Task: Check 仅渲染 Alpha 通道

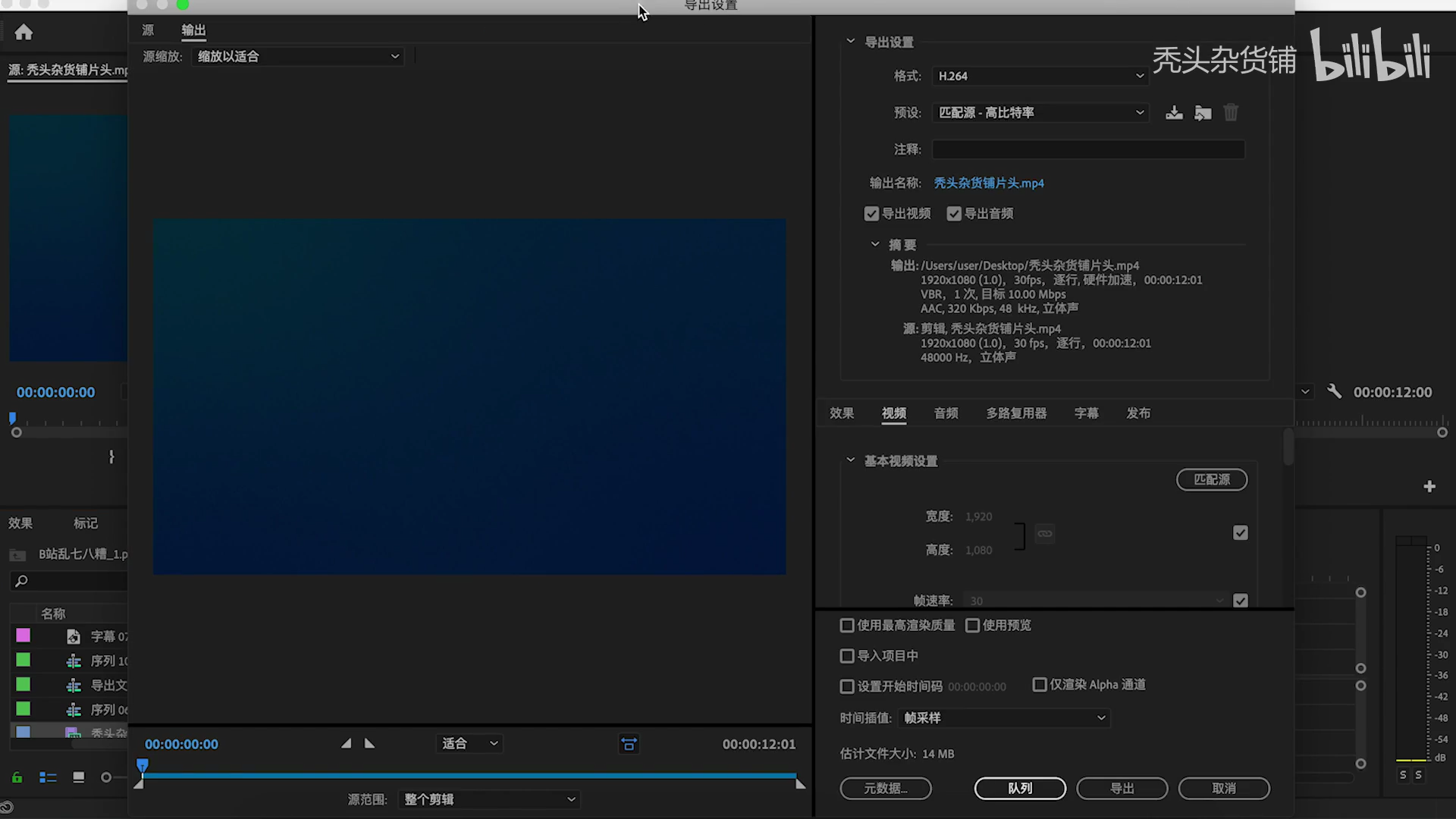Action: [1040, 685]
